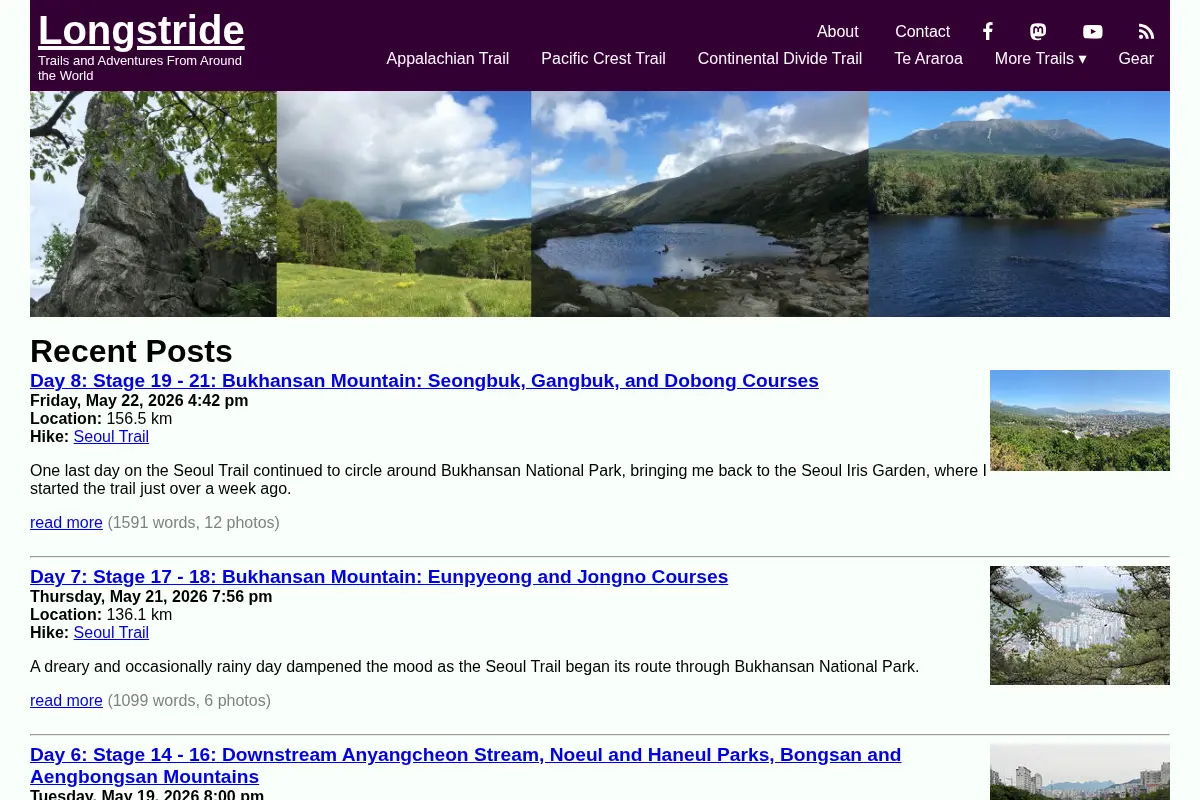Open the About page
1200x800 pixels.
click(837, 31)
